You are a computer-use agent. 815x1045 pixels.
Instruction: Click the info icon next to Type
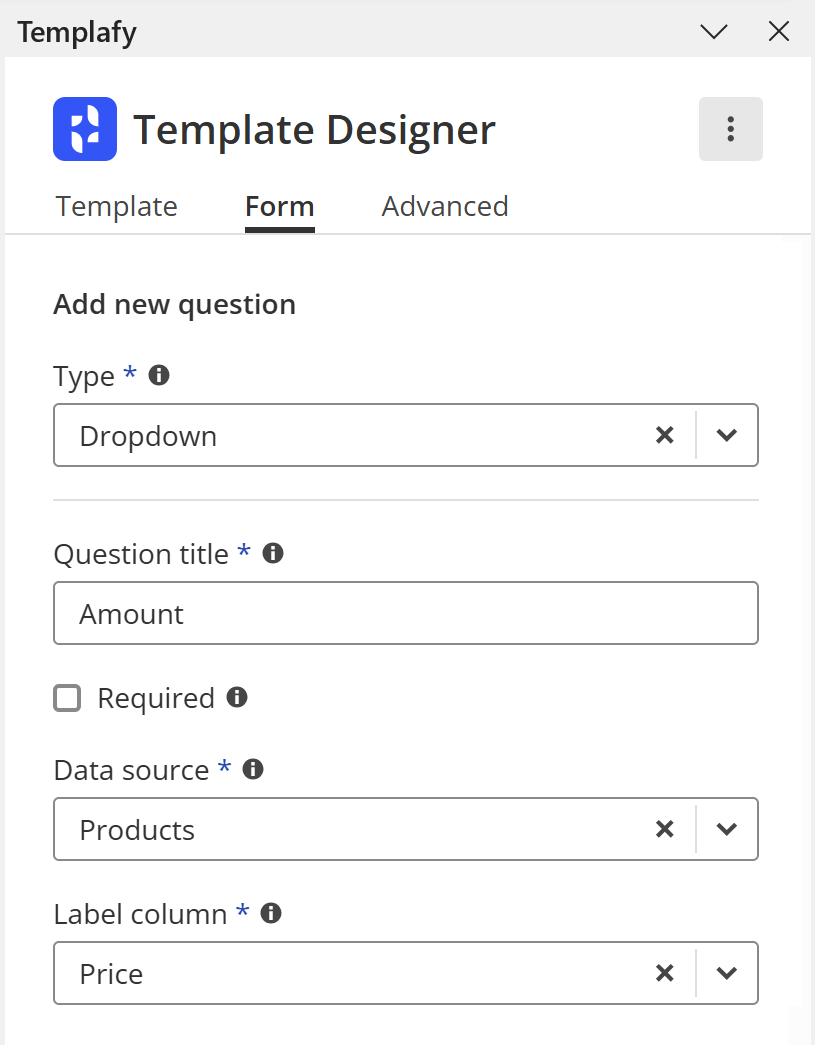tap(158, 376)
